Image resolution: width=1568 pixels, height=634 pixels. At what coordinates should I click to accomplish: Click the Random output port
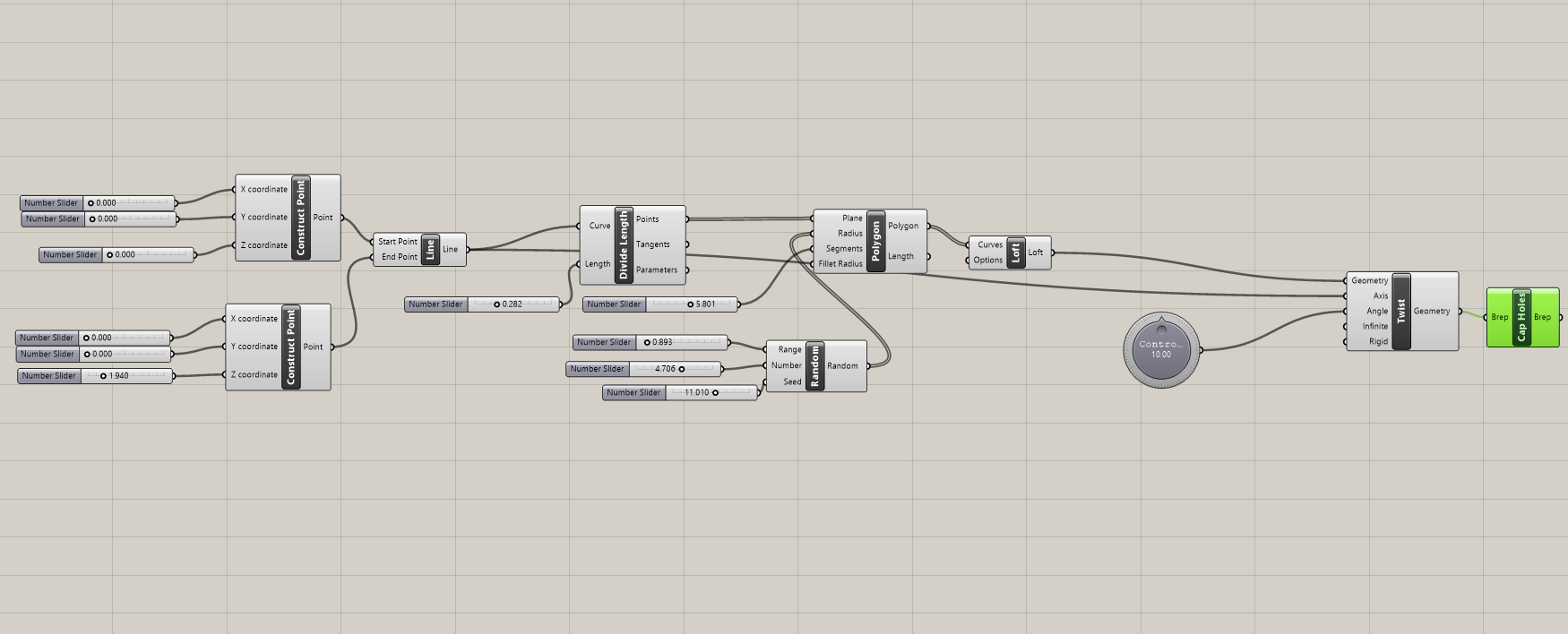click(842, 365)
